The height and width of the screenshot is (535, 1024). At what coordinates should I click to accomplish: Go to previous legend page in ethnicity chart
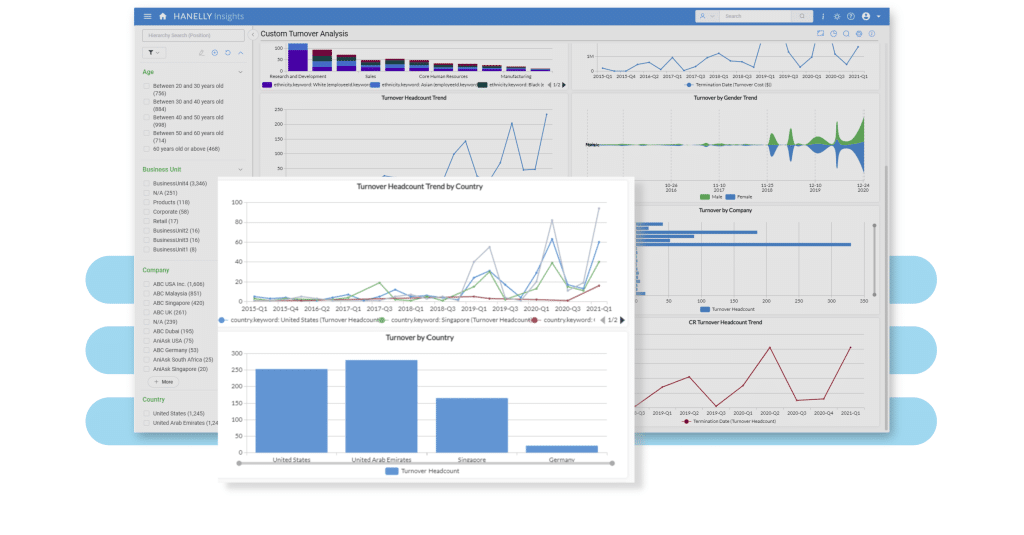coord(549,85)
